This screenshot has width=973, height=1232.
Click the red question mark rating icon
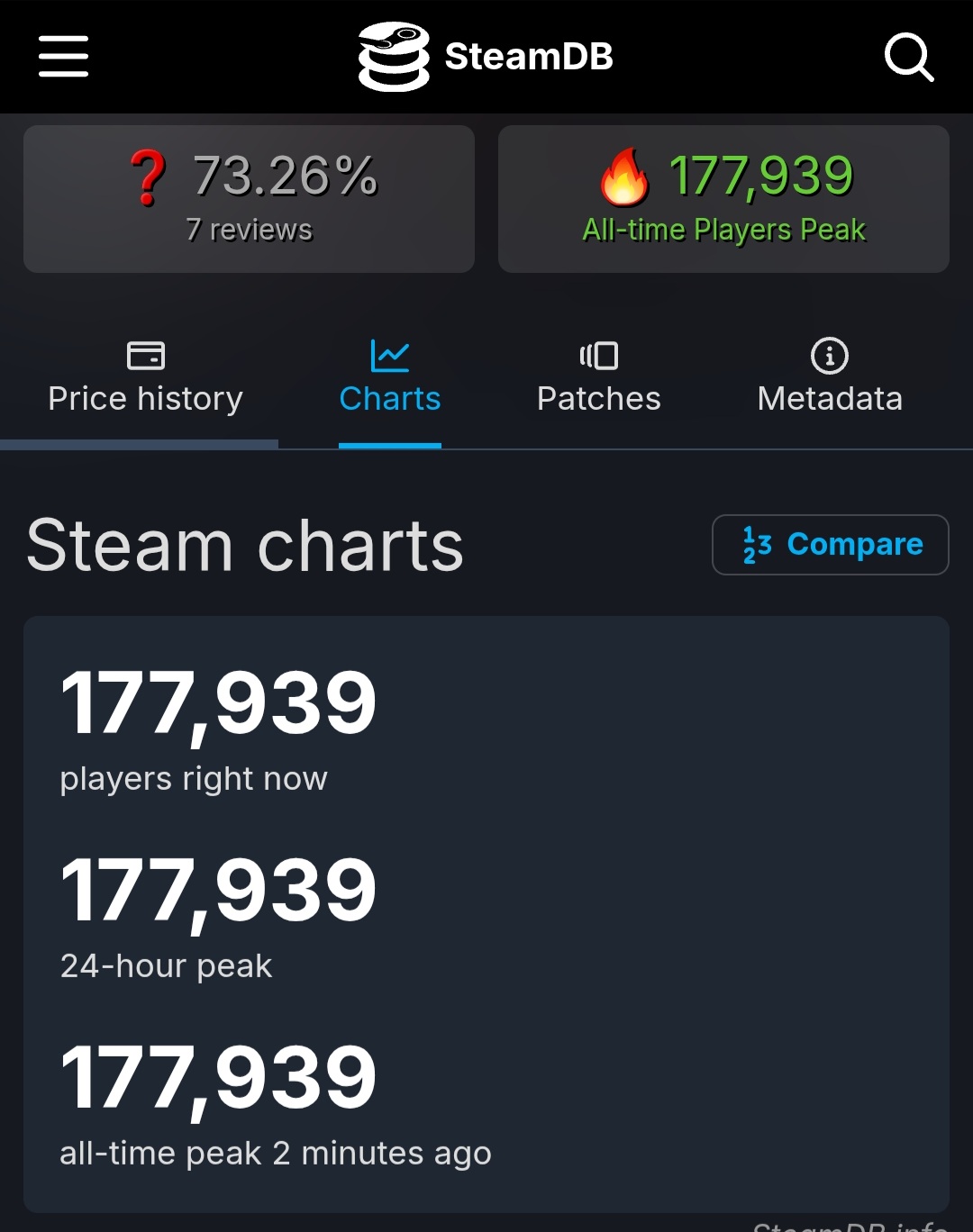tap(148, 177)
